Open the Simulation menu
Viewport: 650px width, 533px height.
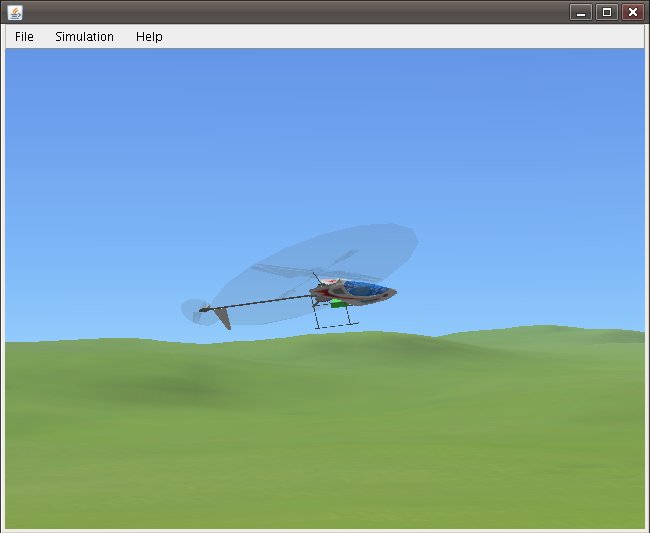click(84, 36)
